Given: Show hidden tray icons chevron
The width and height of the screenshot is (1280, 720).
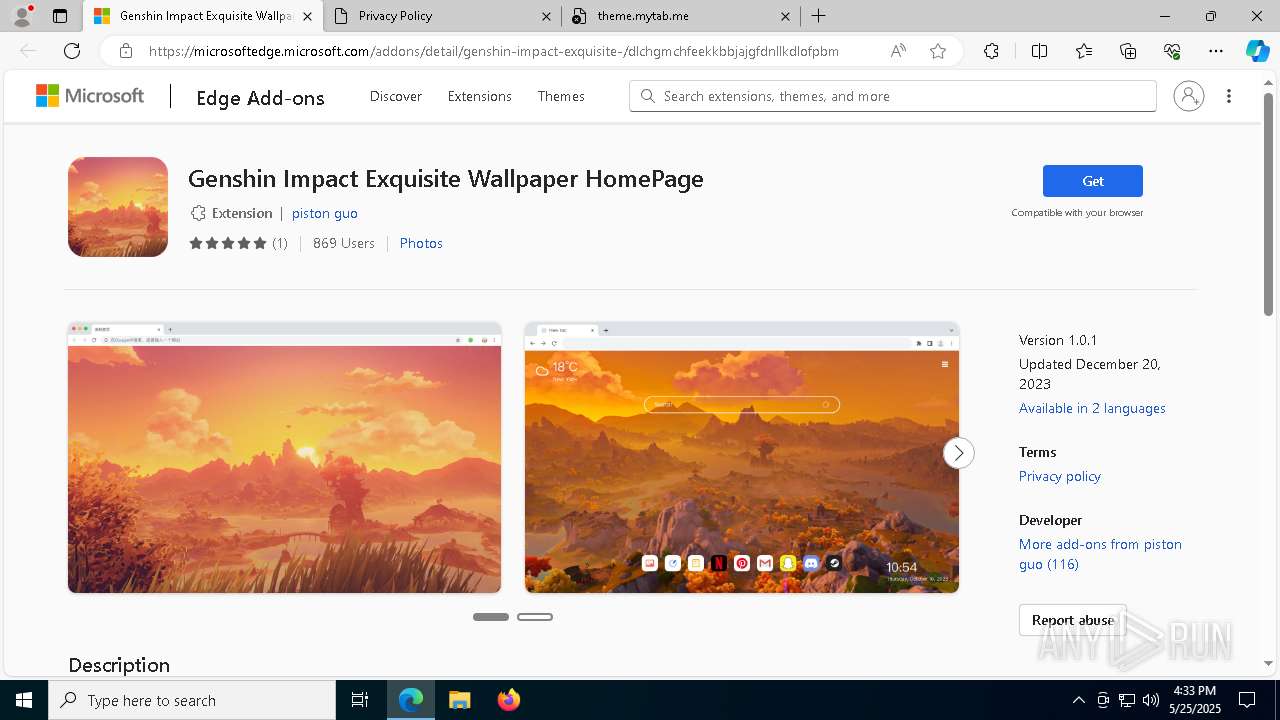Looking at the screenshot, I should point(1078,700).
